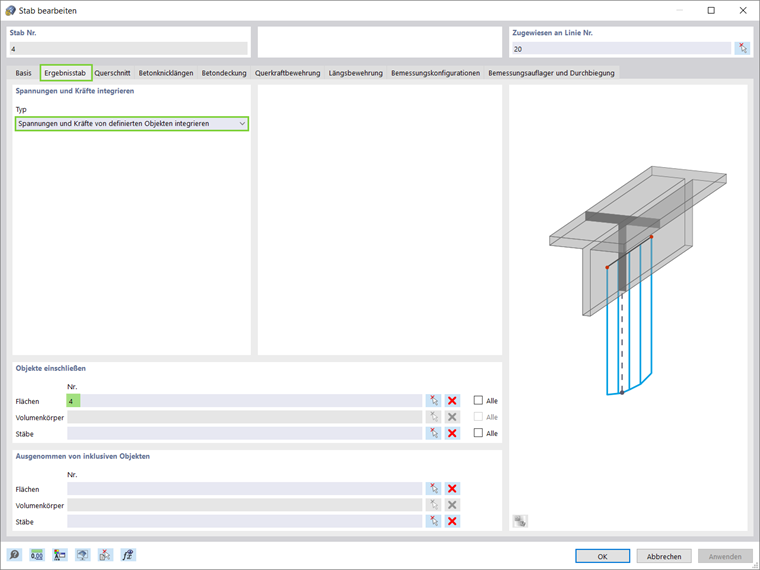Viewport: 760px width, 570px height.
Task: Enable Alle checkbox for Flächen
Action: [478, 400]
